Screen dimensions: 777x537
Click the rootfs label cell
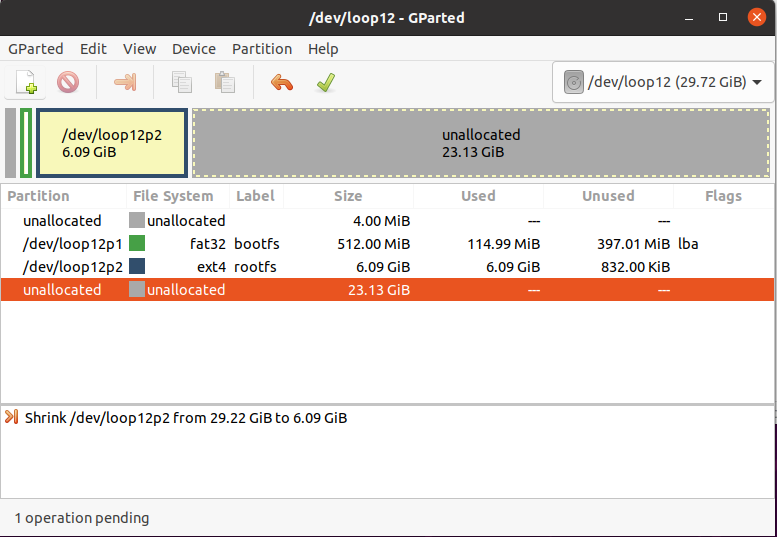point(255,267)
